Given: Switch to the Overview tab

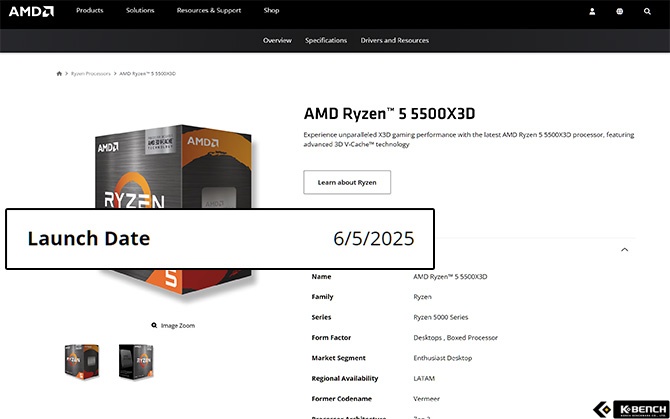Looking at the screenshot, I should (x=277, y=40).
